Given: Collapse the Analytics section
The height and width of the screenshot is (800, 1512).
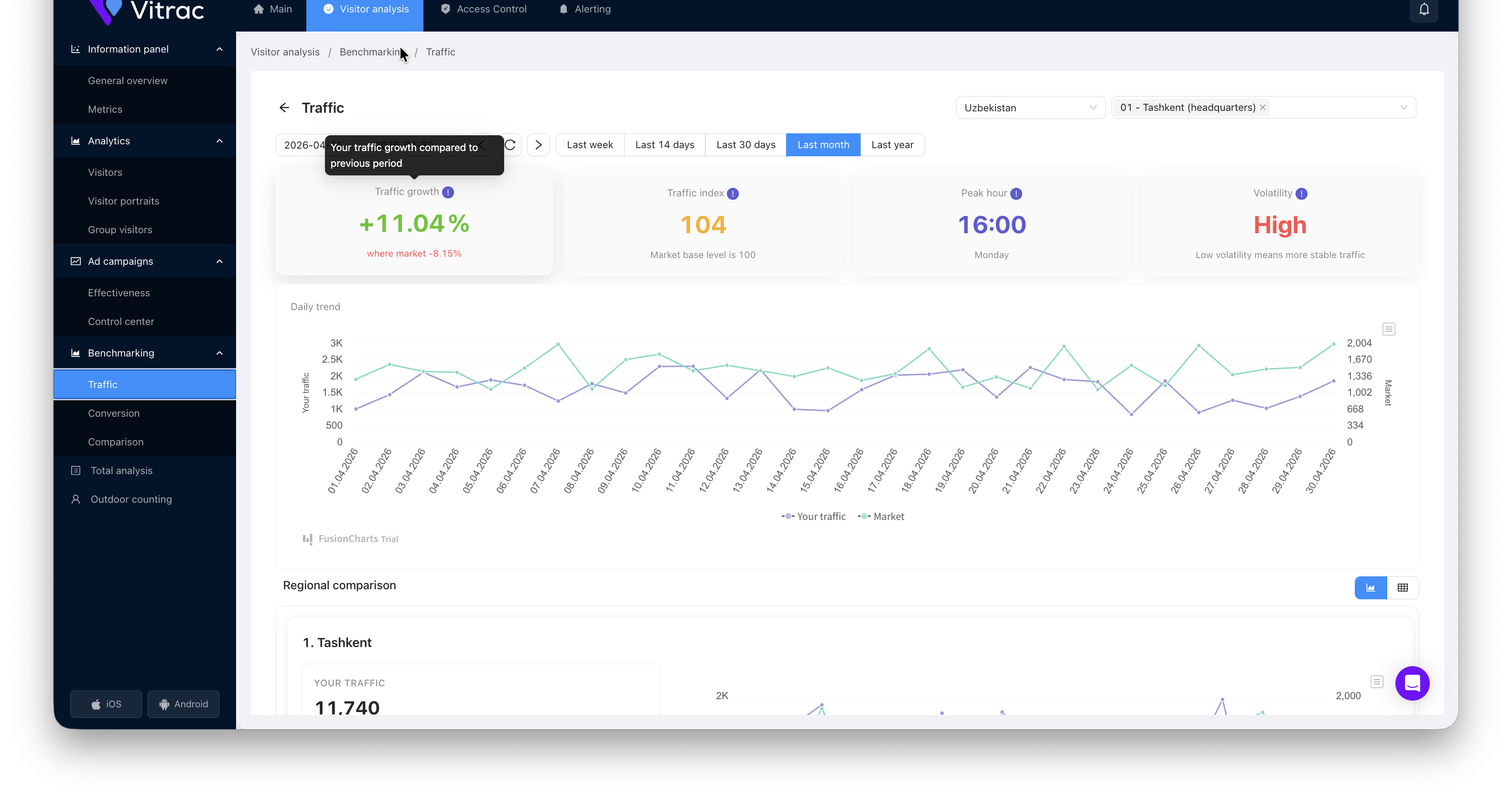Looking at the screenshot, I should [145, 141].
